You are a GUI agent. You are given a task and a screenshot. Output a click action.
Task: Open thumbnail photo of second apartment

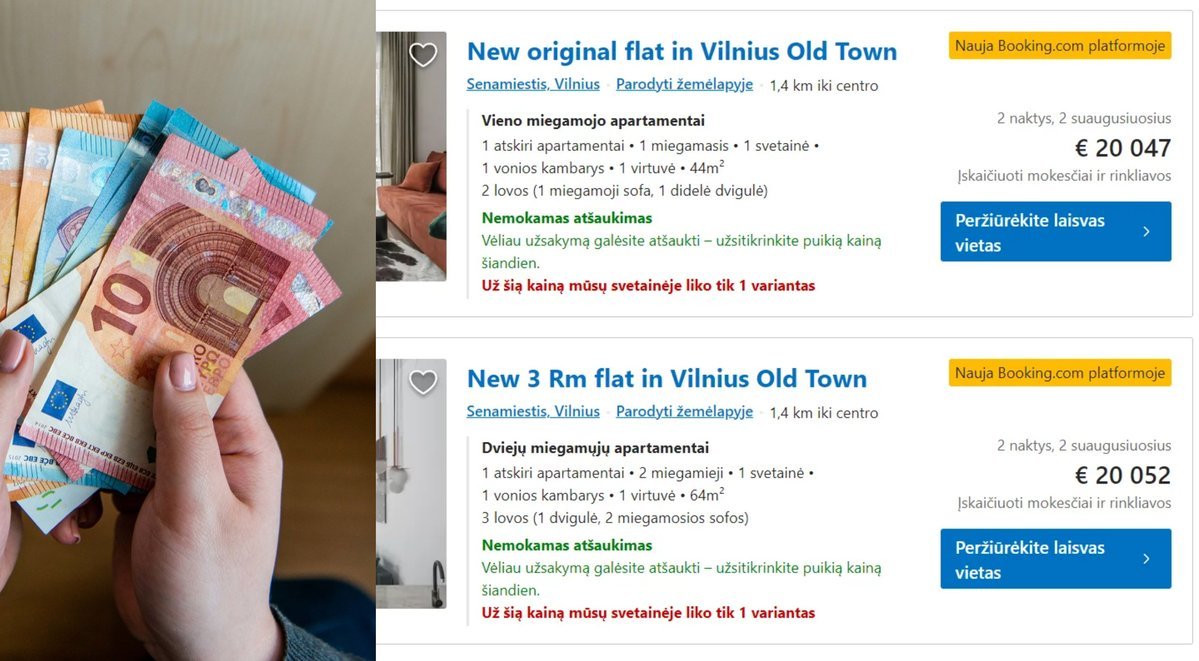pyautogui.click(x=411, y=484)
